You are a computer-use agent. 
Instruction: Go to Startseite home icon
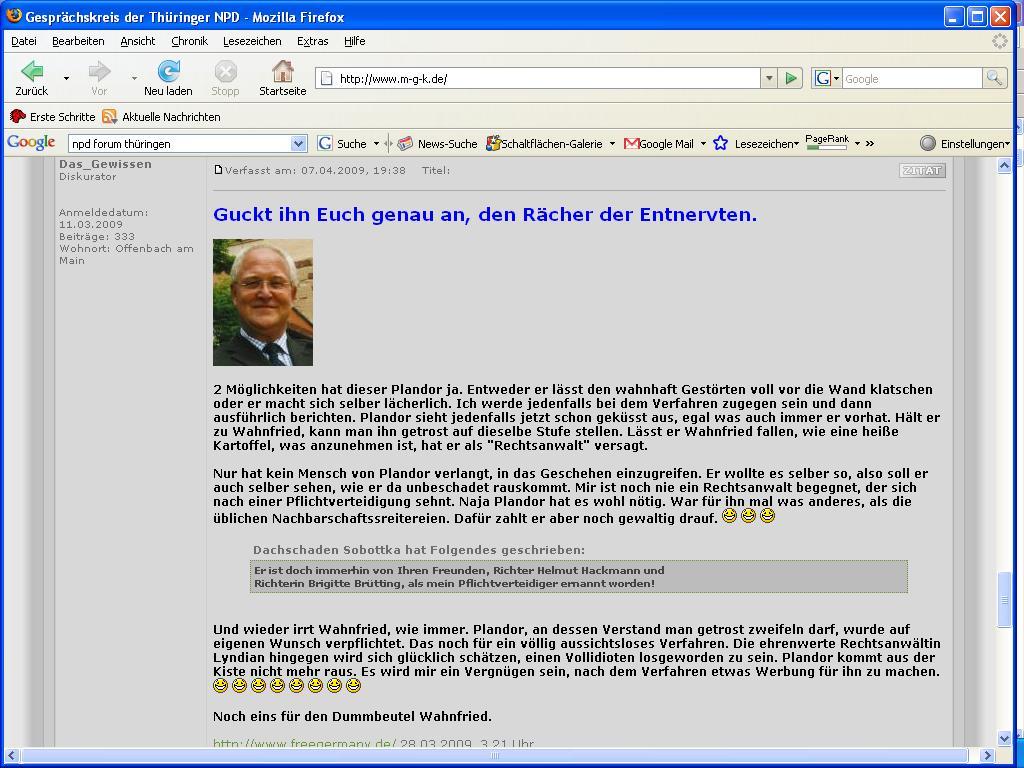click(x=282, y=72)
